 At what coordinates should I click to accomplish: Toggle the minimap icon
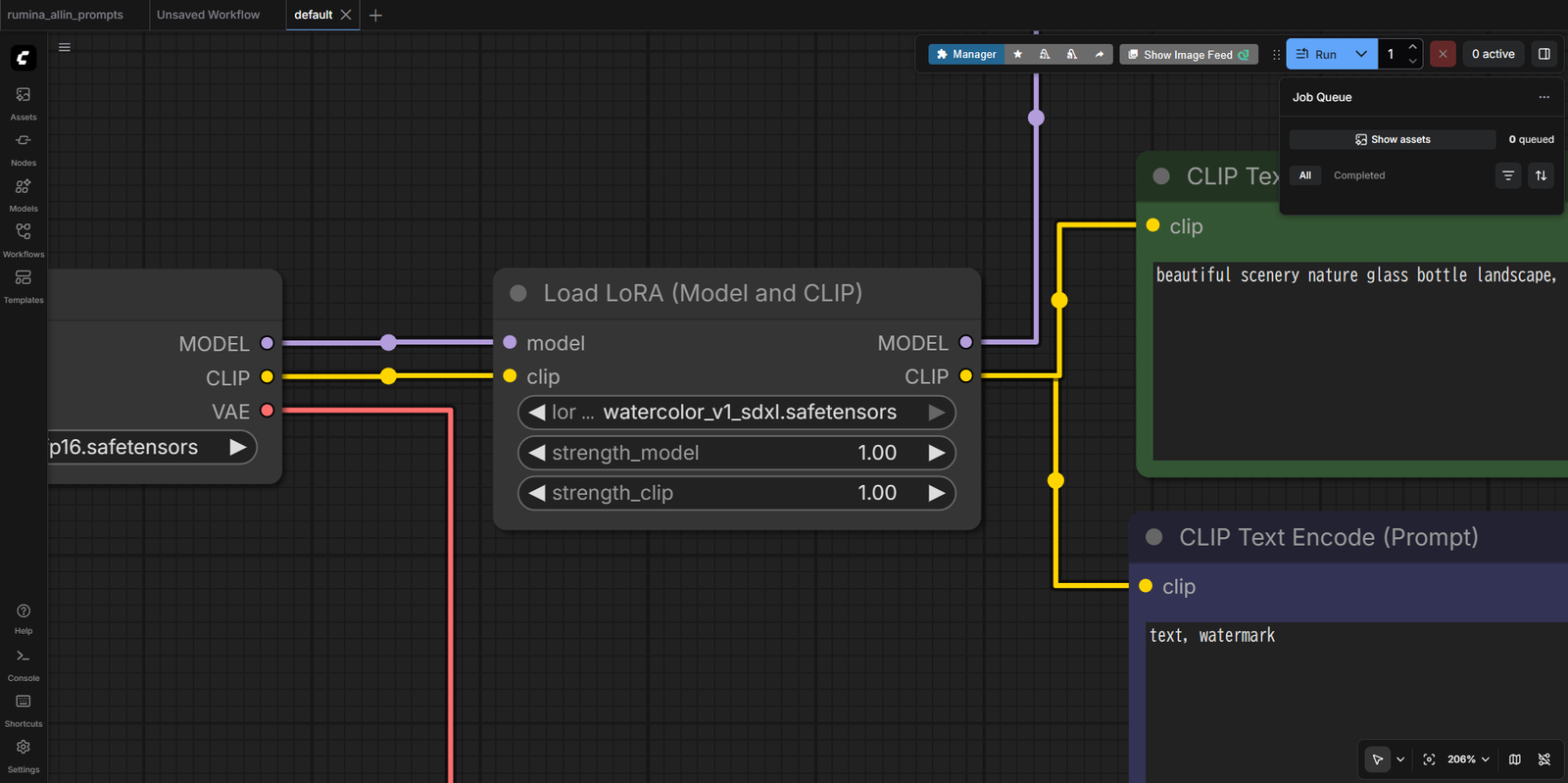coord(1515,759)
